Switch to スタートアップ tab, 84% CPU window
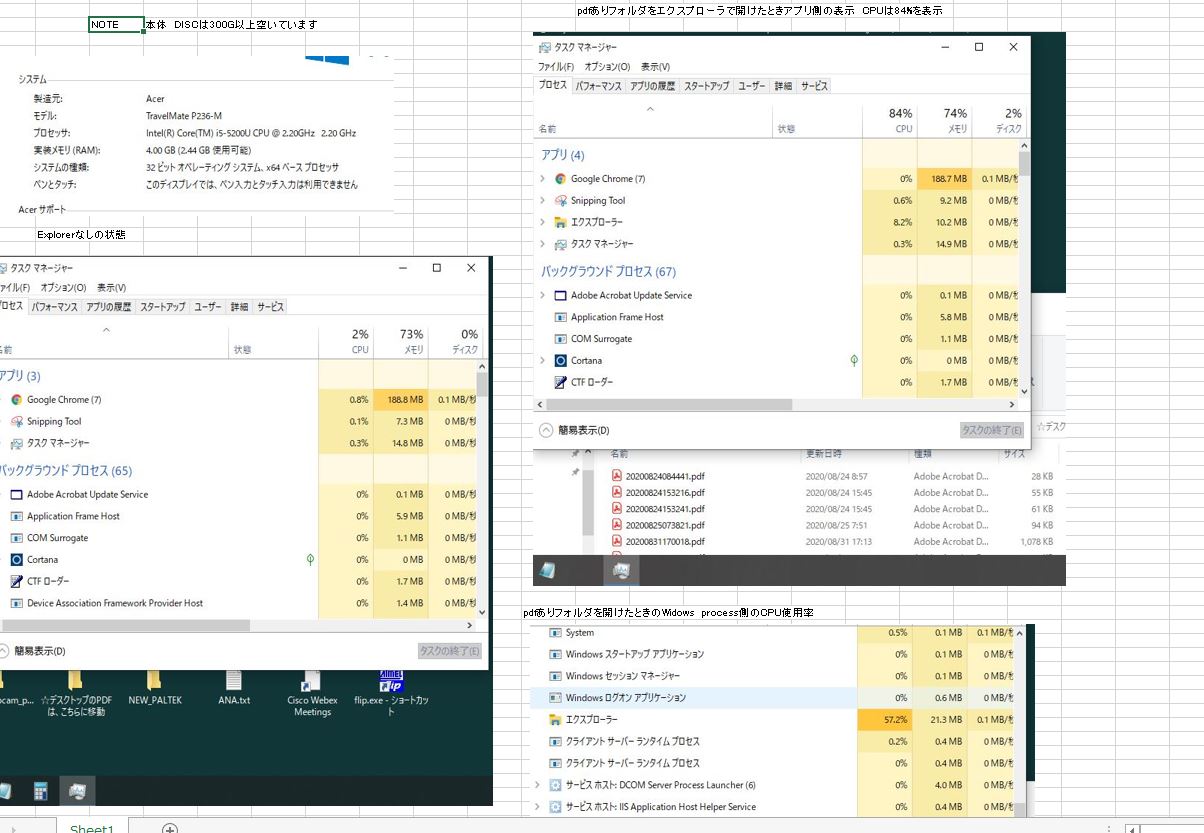Screen dimensions: 1204x833 (x=707, y=87)
